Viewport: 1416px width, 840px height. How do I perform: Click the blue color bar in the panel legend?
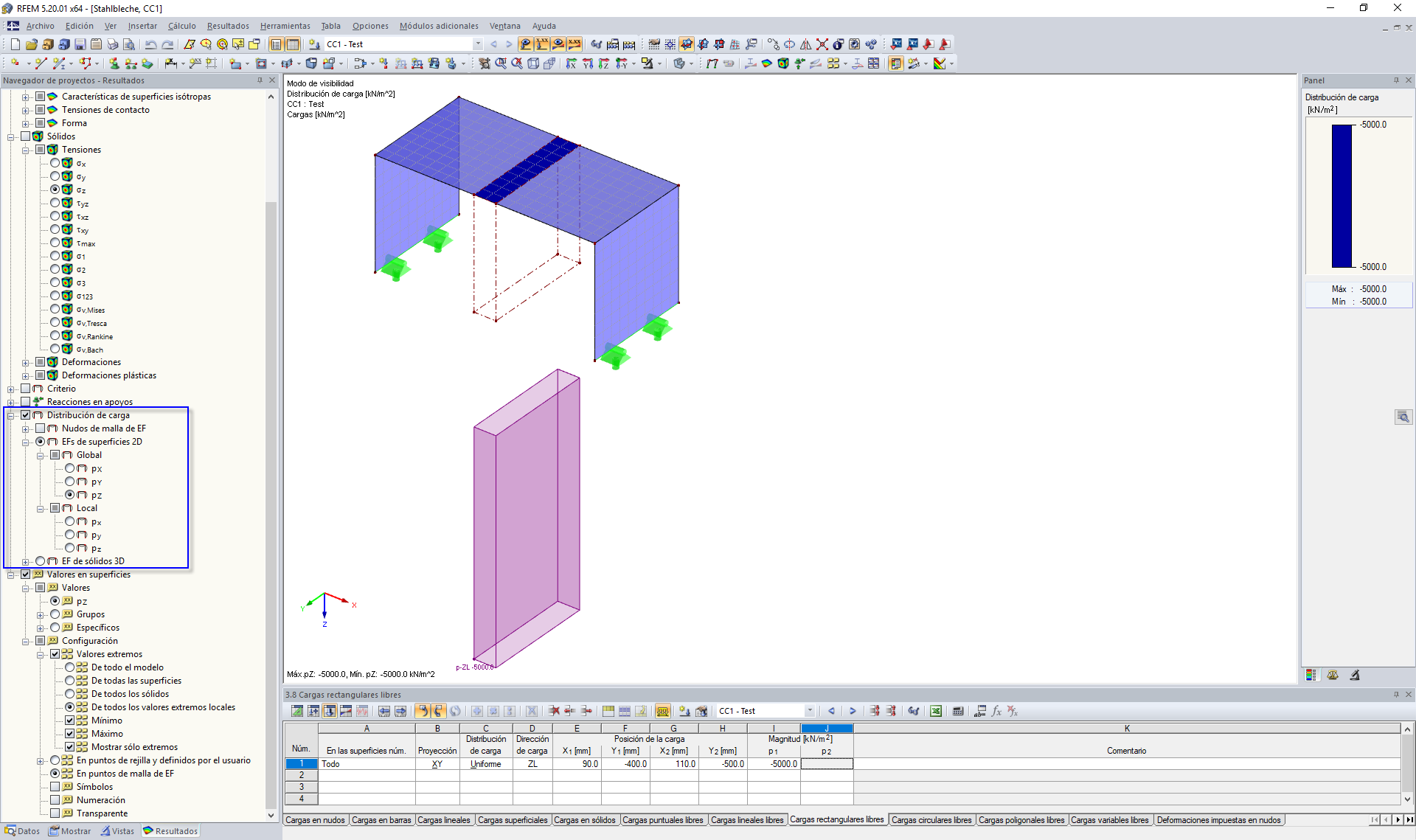1342,195
